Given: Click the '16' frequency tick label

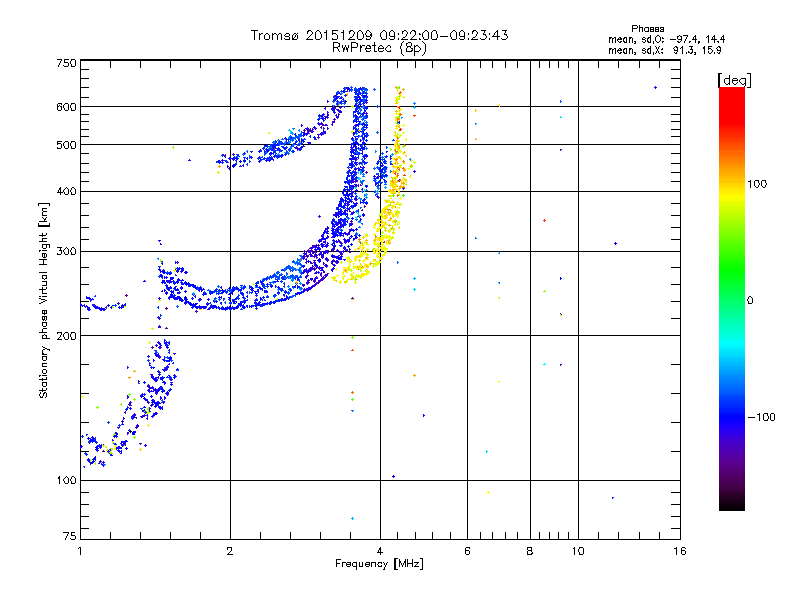Looking at the screenshot, I should (x=680, y=551).
